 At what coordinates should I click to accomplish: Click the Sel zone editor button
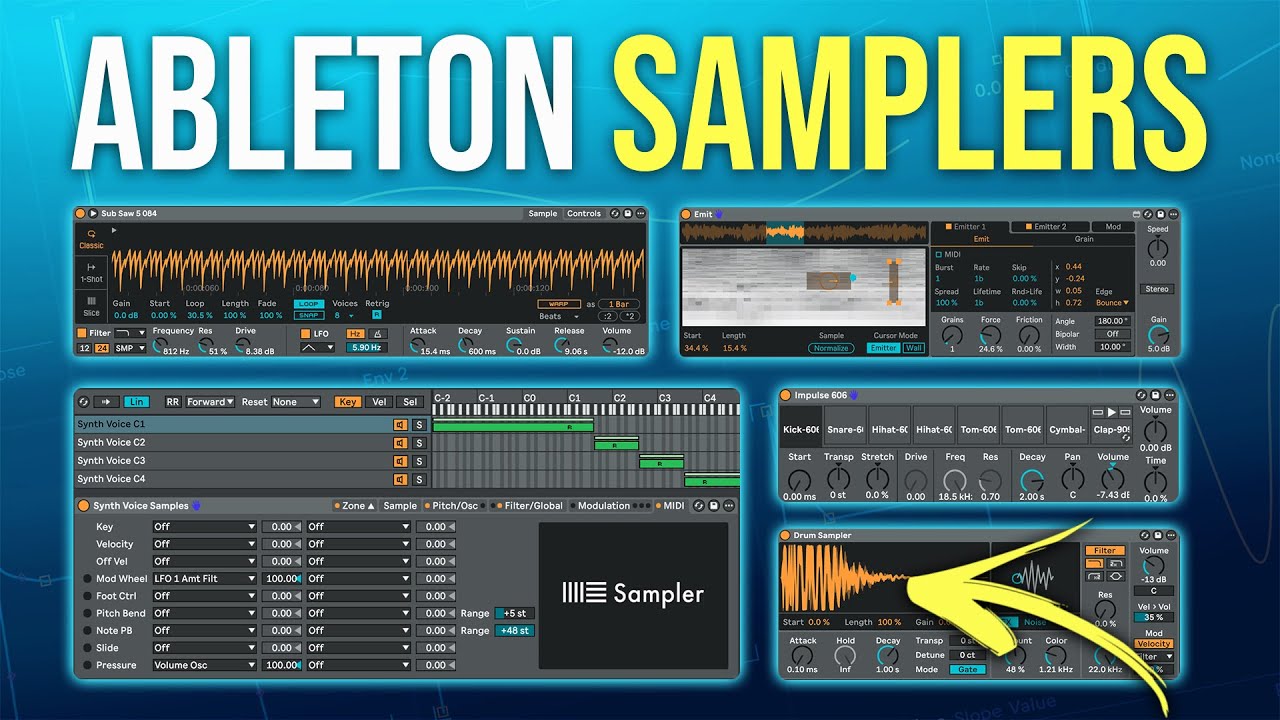[x=408, y=402]
